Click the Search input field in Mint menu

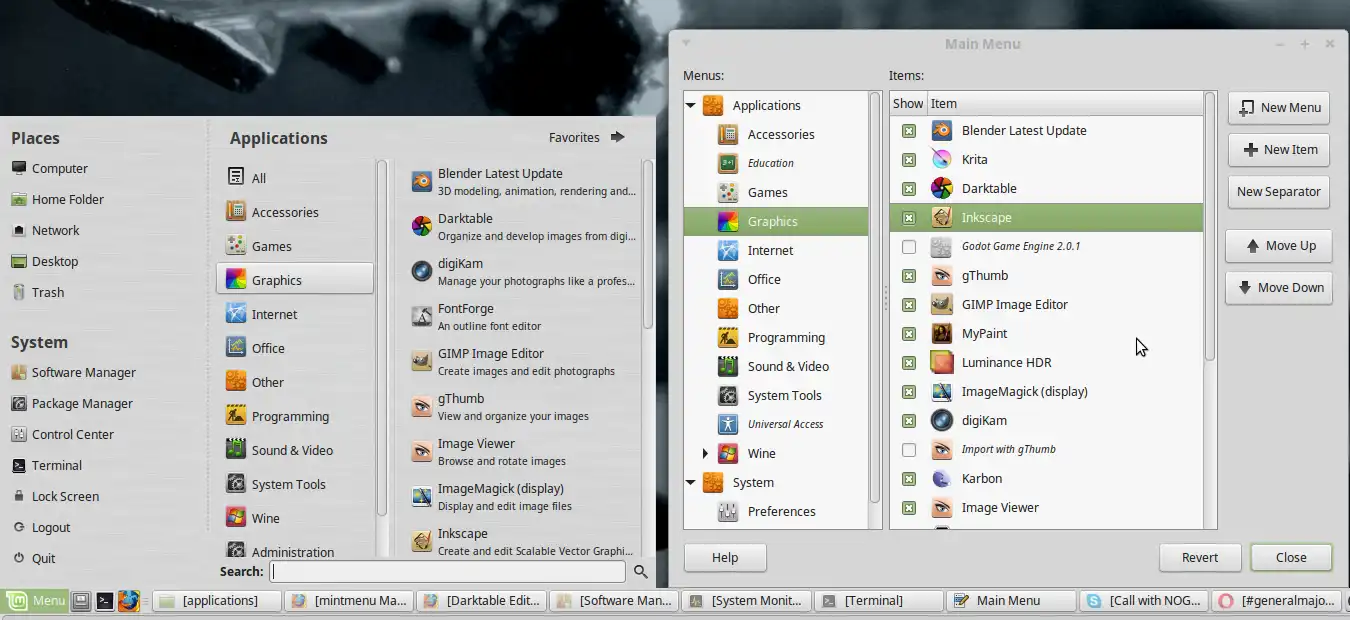click(448, 571)
